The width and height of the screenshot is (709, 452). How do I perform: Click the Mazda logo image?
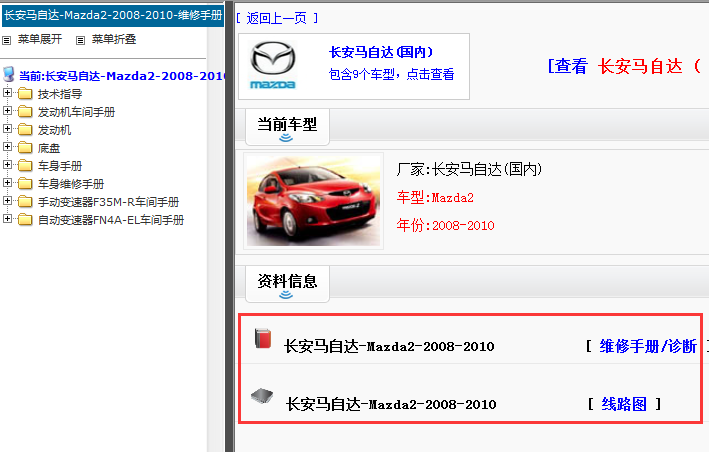tap(273, 66)
